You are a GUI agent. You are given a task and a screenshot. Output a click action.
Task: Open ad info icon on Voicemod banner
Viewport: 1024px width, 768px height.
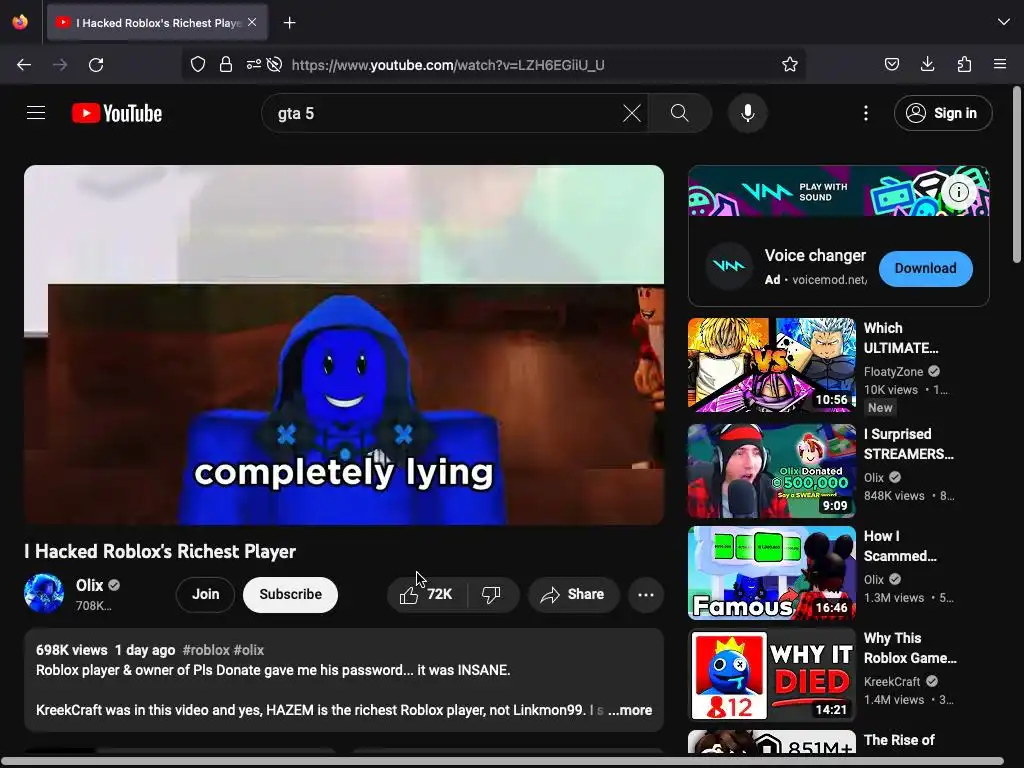click(959, 191)
